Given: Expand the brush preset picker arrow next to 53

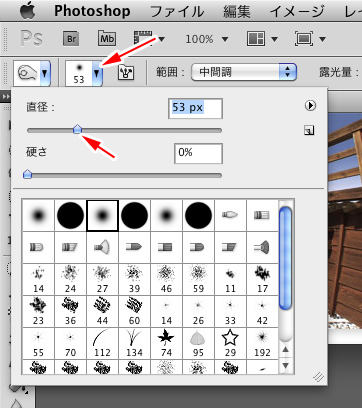Looking at the screenshot, I should 97,73.
